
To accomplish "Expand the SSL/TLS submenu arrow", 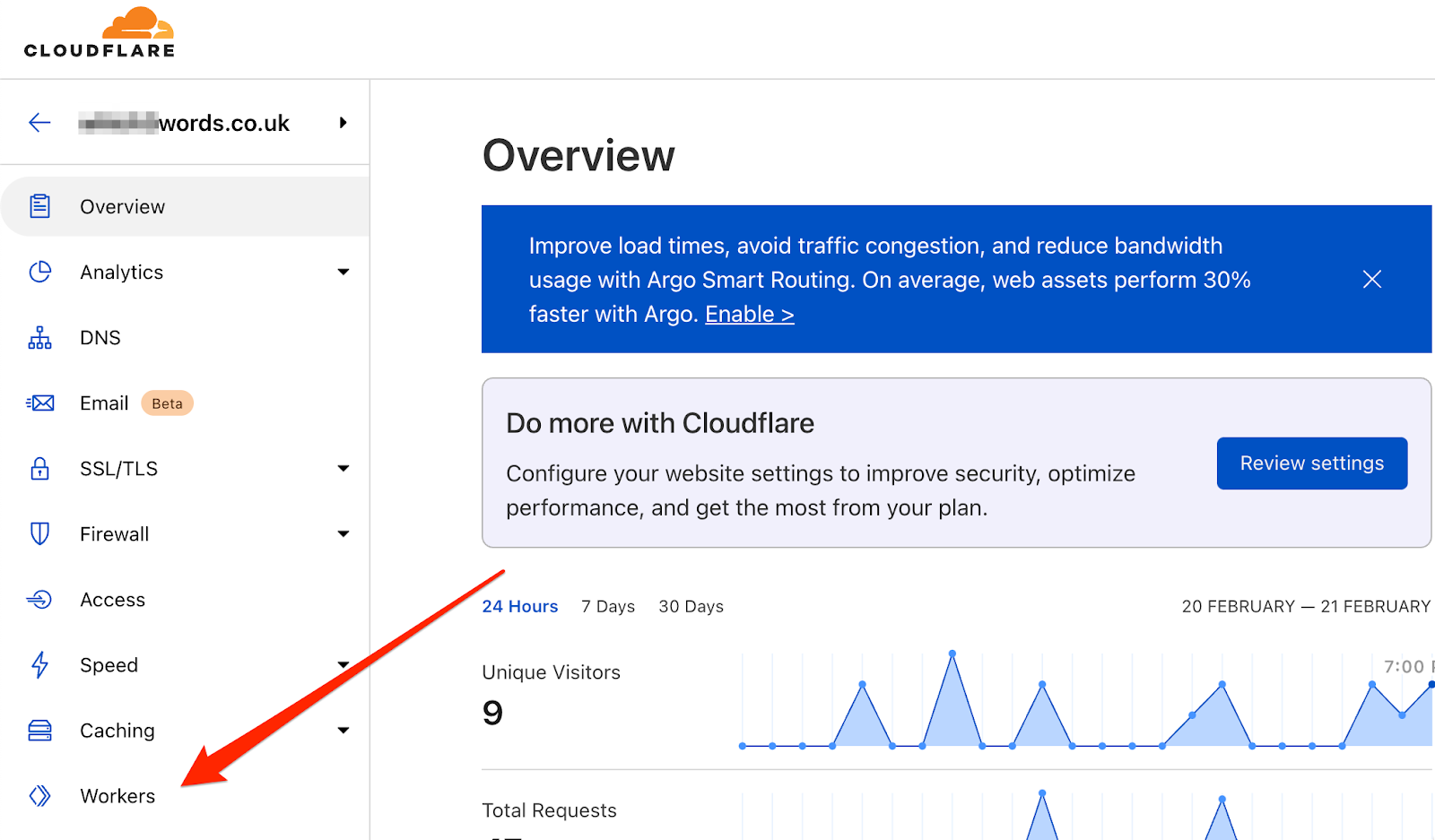I will (x=343, y=468).
